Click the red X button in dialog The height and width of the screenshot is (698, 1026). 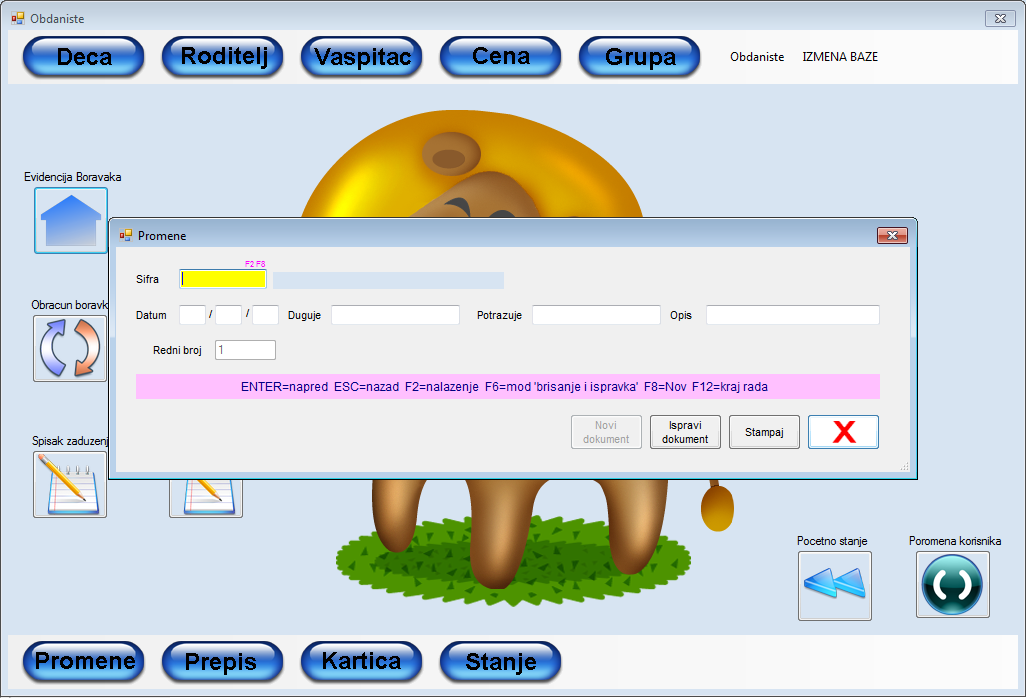point(843,432)
